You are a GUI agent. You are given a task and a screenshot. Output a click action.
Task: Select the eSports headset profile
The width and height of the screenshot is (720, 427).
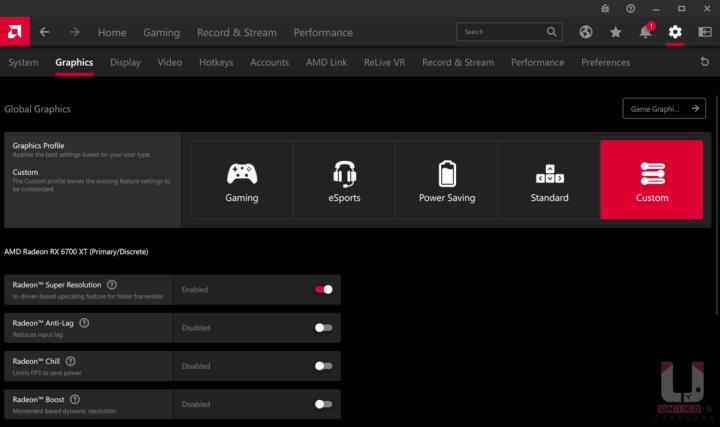(344, 180)
